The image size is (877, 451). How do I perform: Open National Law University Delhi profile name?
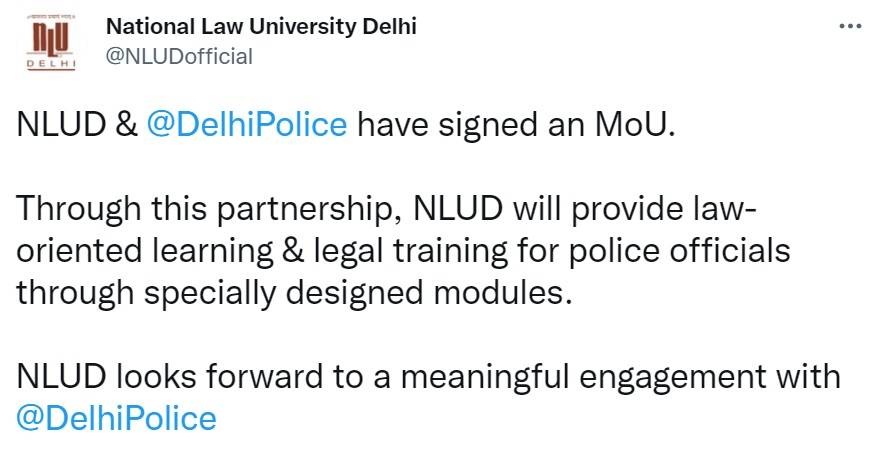(x=261, y=27)
